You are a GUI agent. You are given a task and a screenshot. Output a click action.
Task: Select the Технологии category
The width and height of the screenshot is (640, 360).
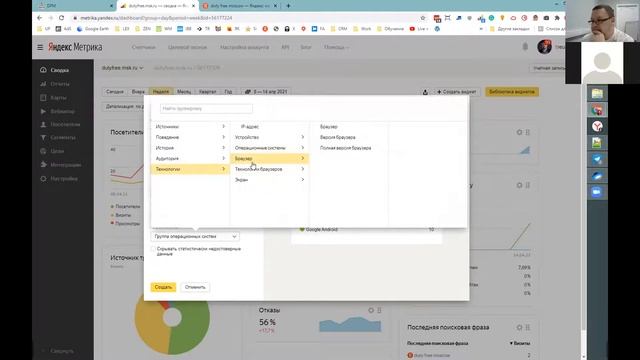tap(190, 169)
